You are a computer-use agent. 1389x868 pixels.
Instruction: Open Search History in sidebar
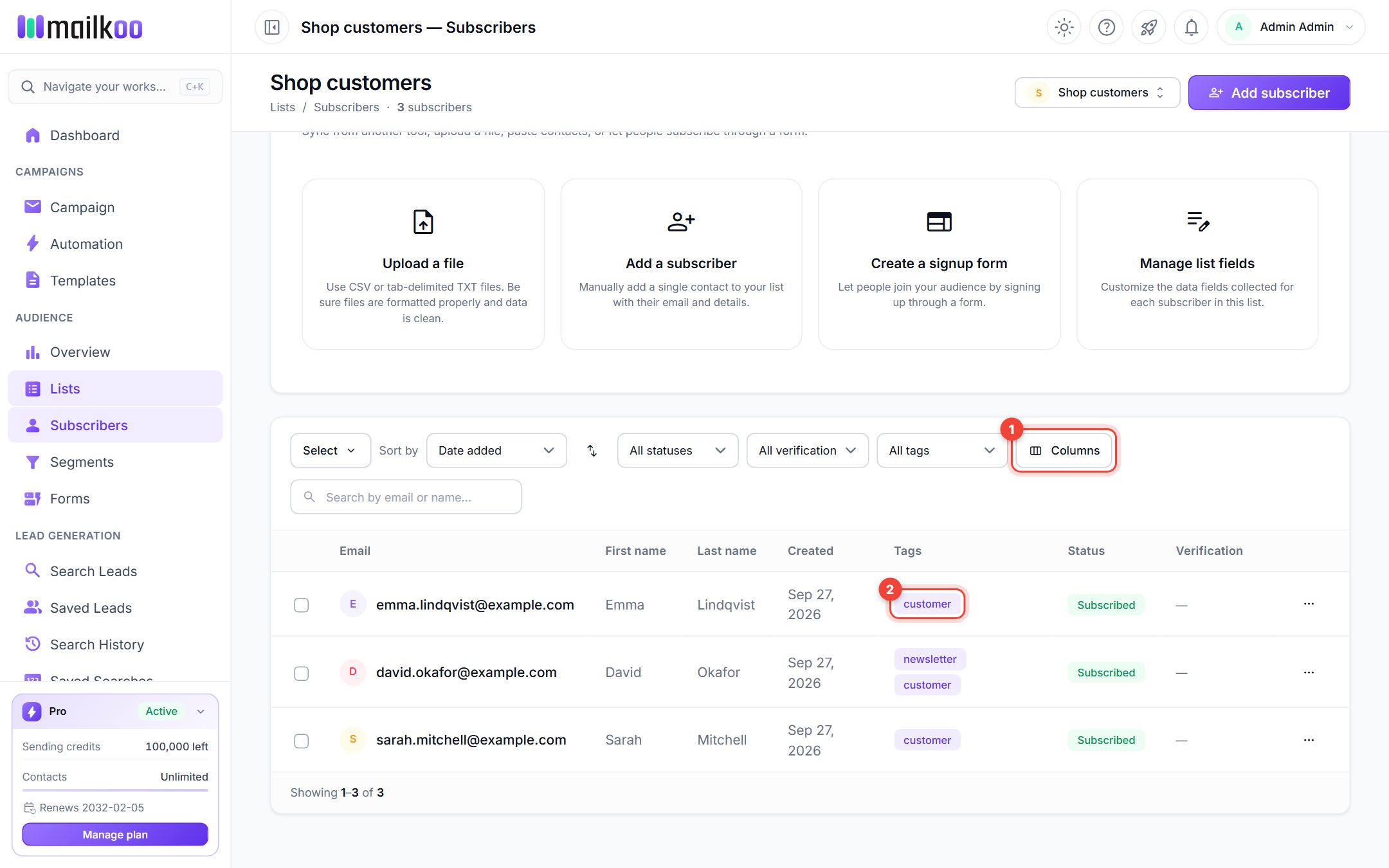(x=115, y=645)
